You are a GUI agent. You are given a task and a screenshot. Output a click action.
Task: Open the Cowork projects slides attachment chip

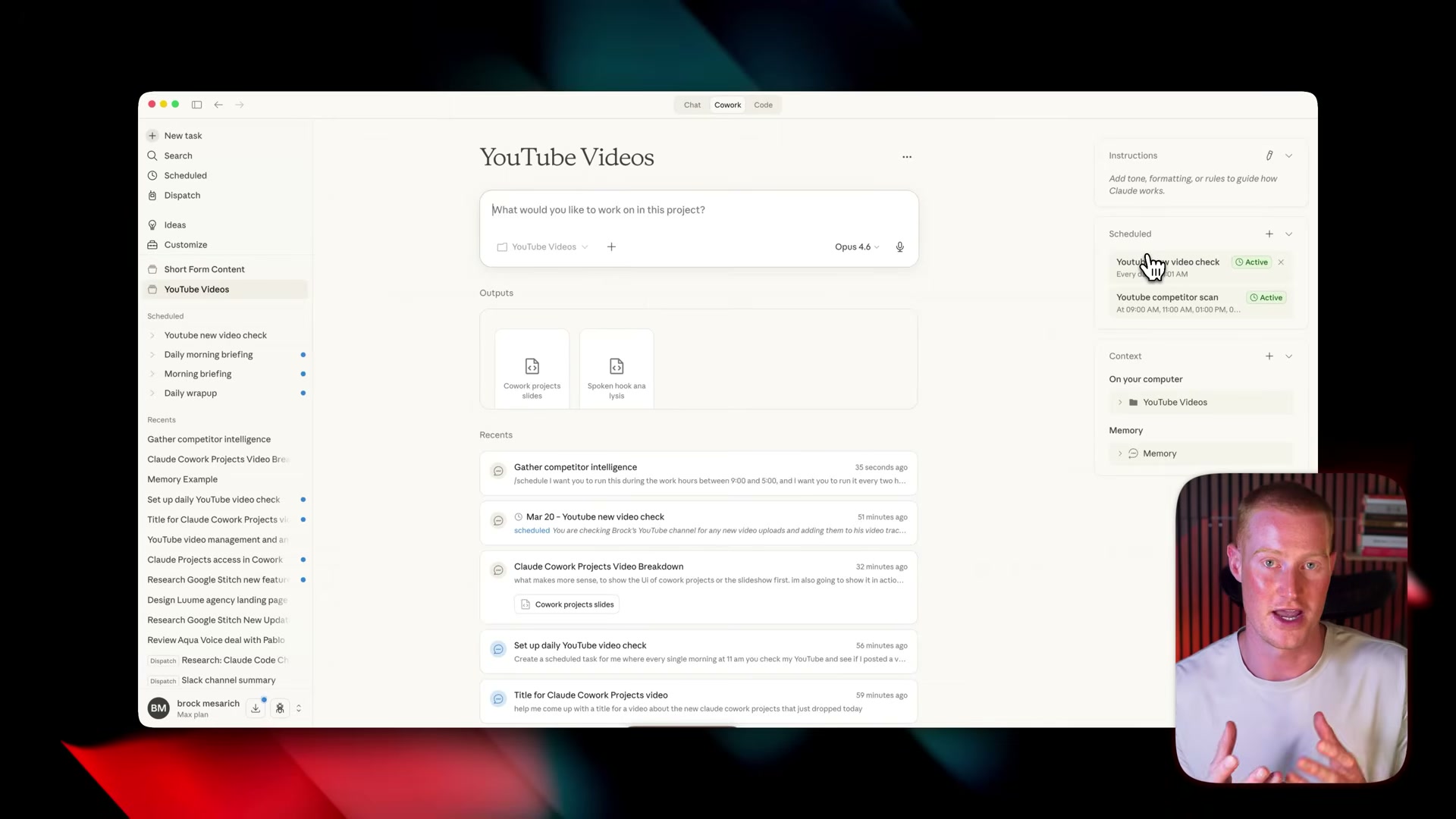[567, 604]
